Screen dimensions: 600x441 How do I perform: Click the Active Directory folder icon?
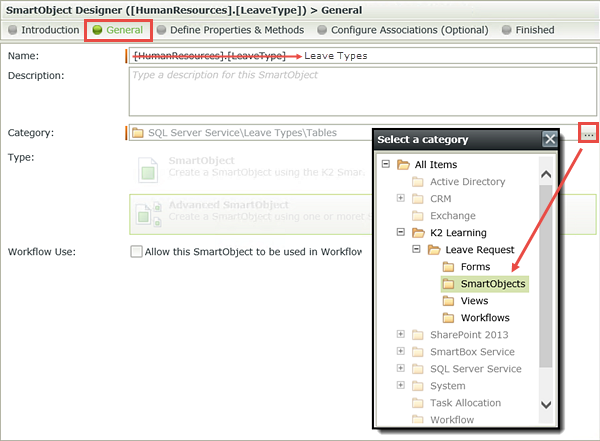tap(417, 182)
